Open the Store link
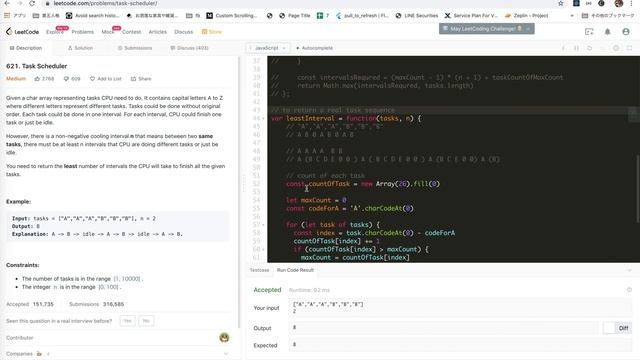 212,32
